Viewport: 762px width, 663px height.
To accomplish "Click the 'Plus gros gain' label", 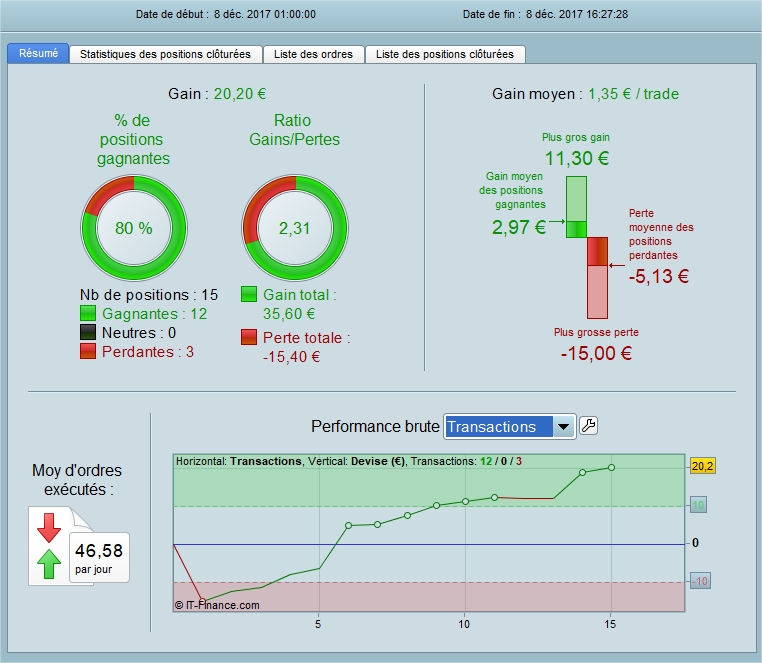I will point(576,138).
